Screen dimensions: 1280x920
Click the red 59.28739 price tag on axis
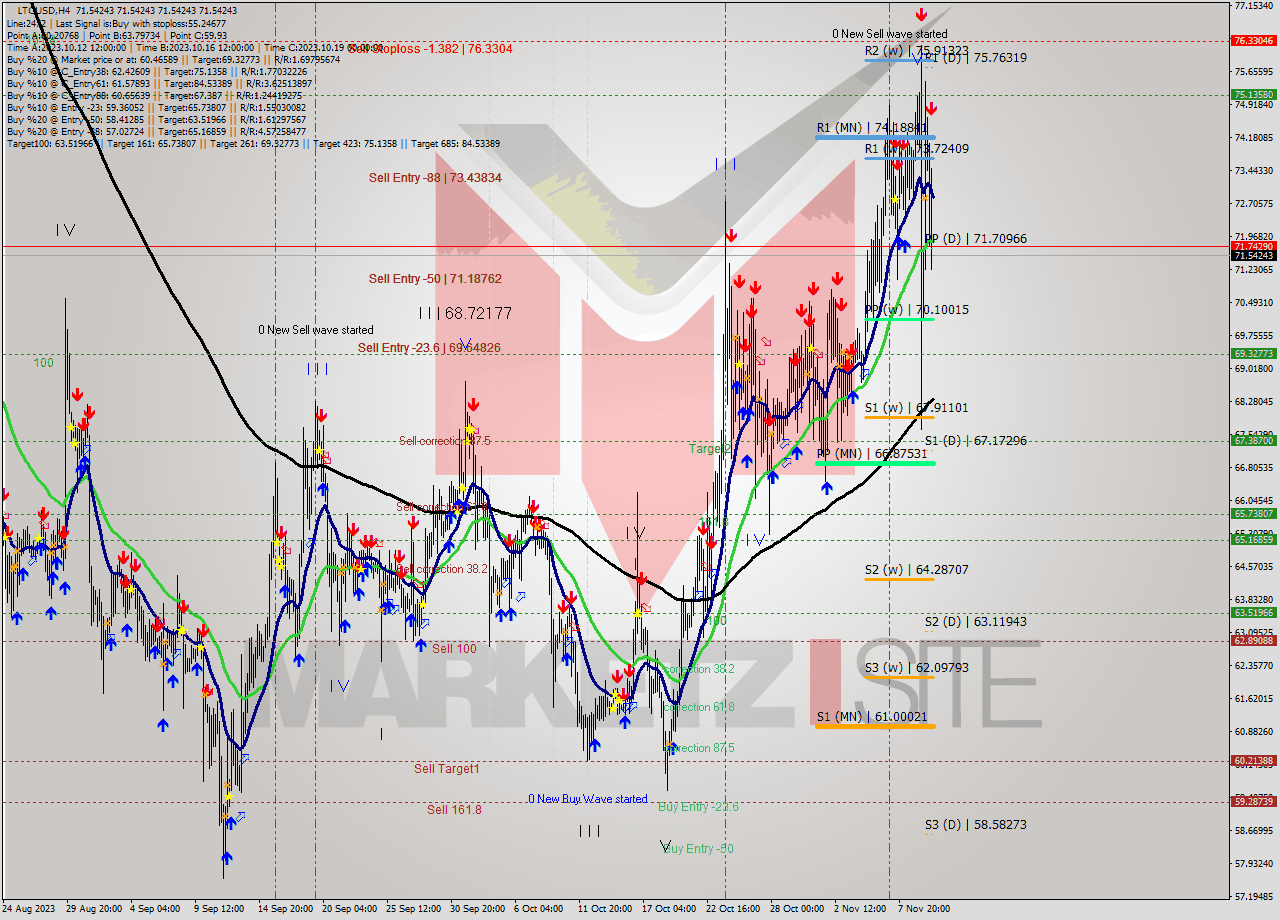(1254, 801)
